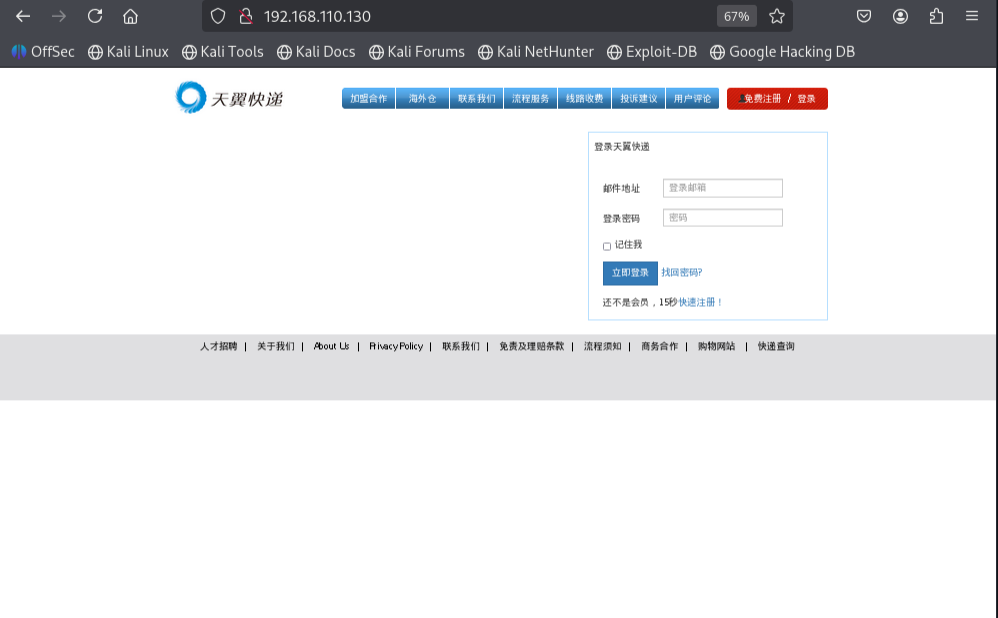Click the 67% zoom level indicator
998x618 pixels.
(x=736, y=17)
